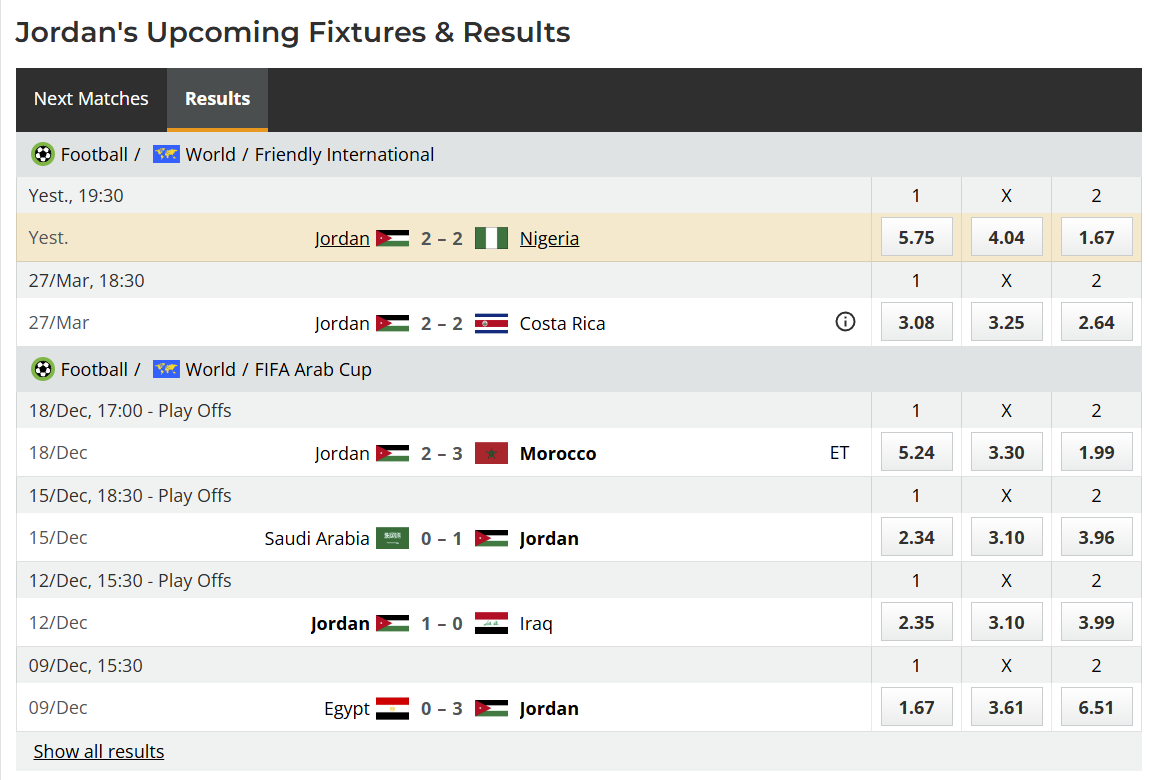Pick the 5.75 odds for Jordan win

click(916, 238)
